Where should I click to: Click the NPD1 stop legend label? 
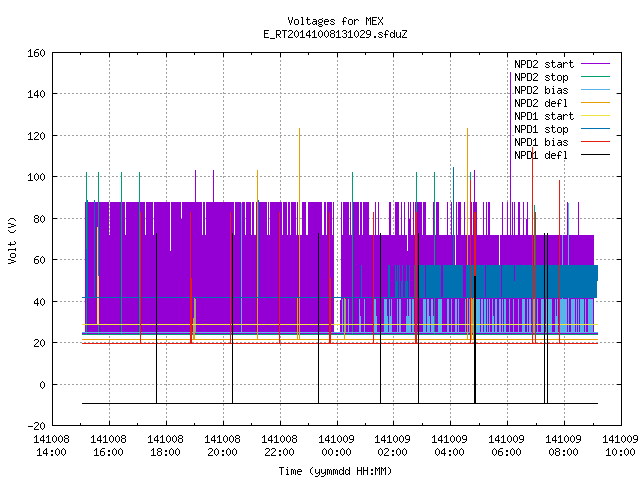point(541,129)
